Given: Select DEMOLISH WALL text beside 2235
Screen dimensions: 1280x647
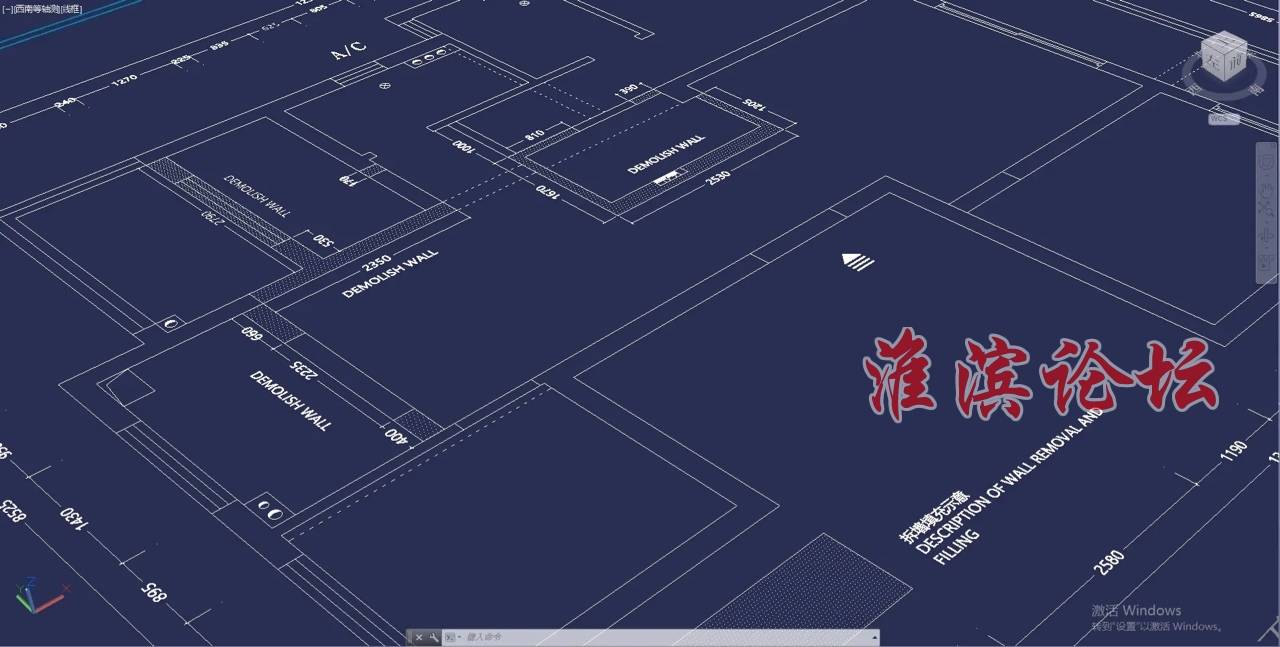Looking at the screenshot, I should point(290,400).
